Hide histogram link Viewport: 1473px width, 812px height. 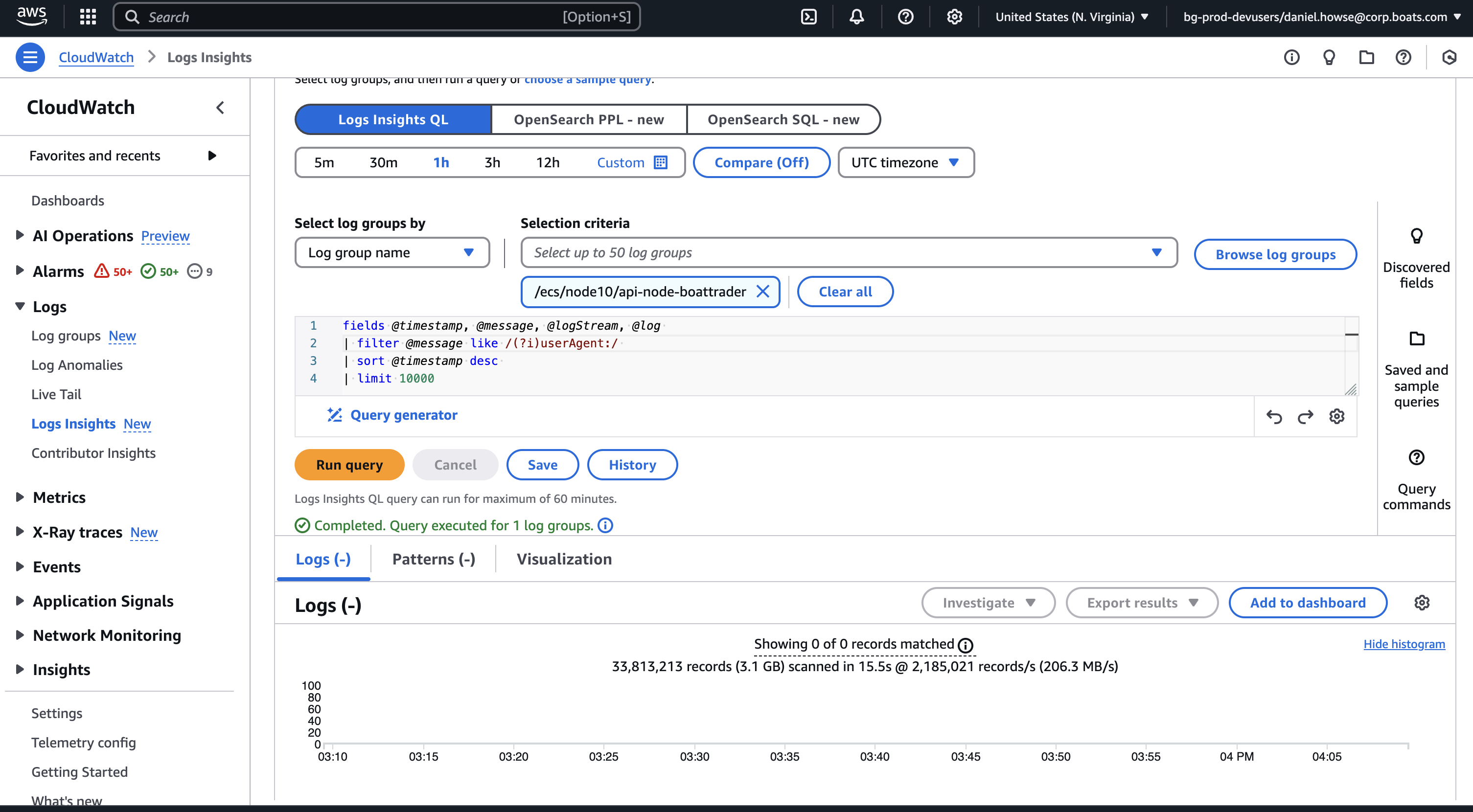pos(1404,644)
